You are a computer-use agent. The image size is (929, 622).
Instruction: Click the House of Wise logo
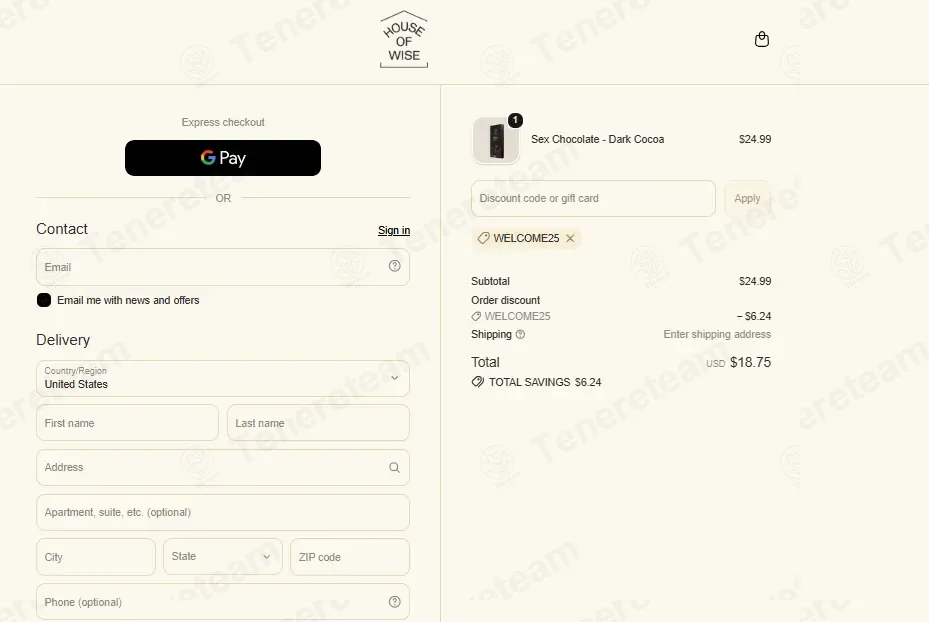pyautogui.click(x=403, y=40)
